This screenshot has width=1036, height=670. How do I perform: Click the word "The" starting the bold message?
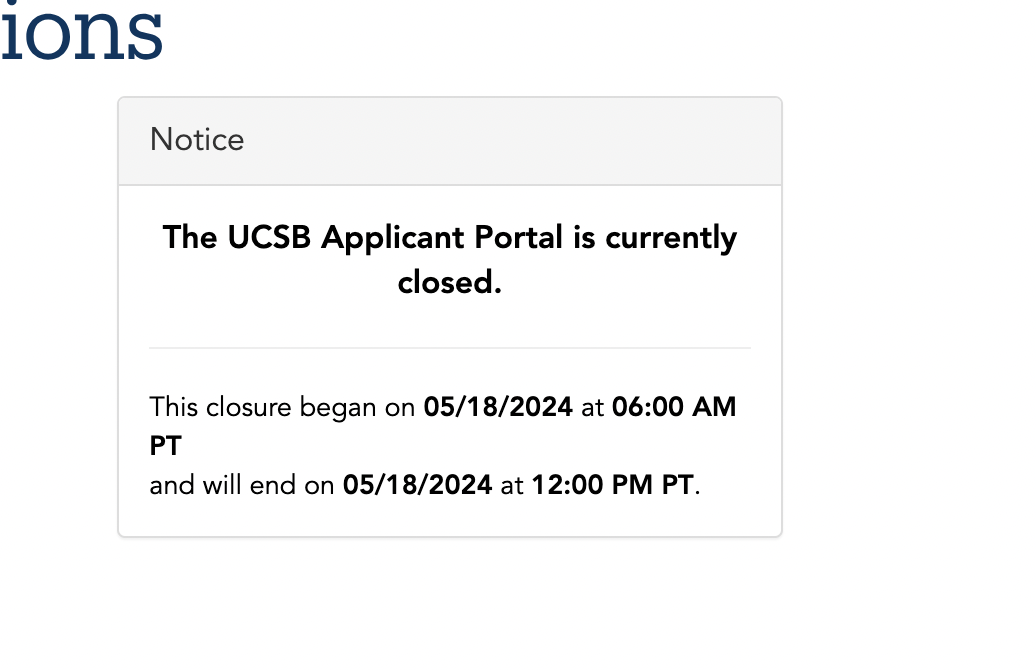coord(191,238)
